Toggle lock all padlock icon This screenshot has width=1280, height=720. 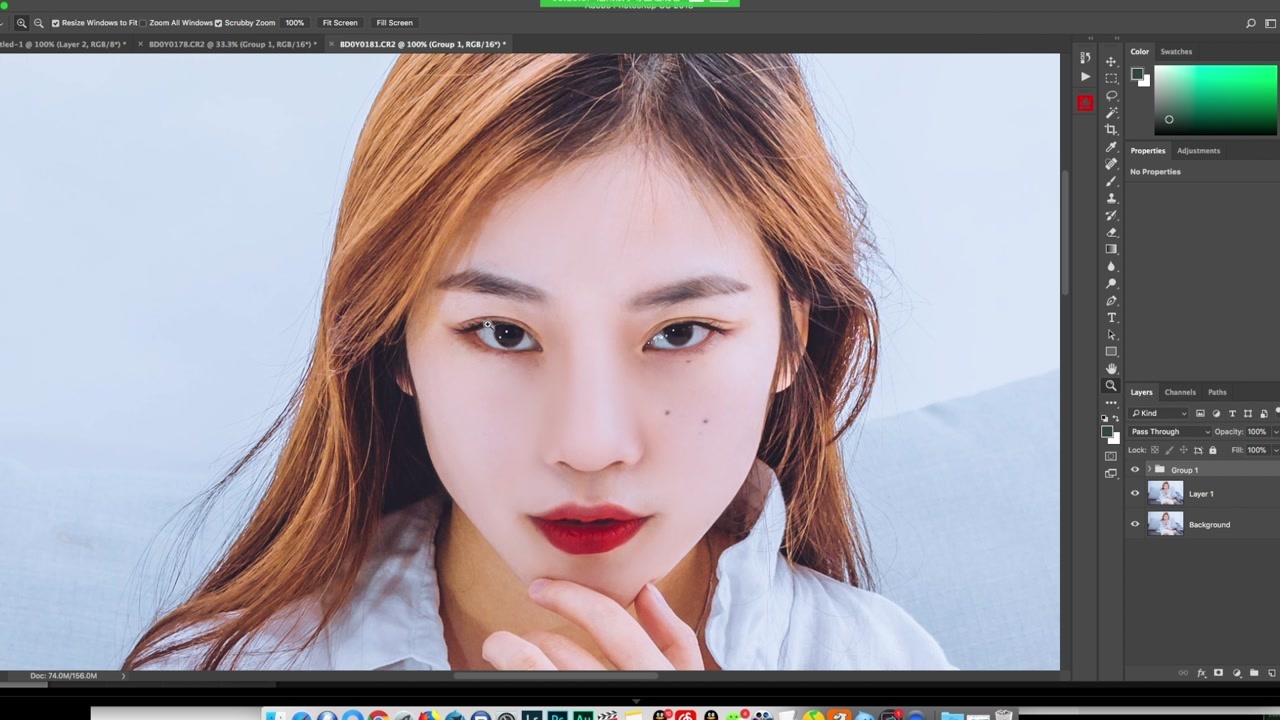tap(1213, 450)
